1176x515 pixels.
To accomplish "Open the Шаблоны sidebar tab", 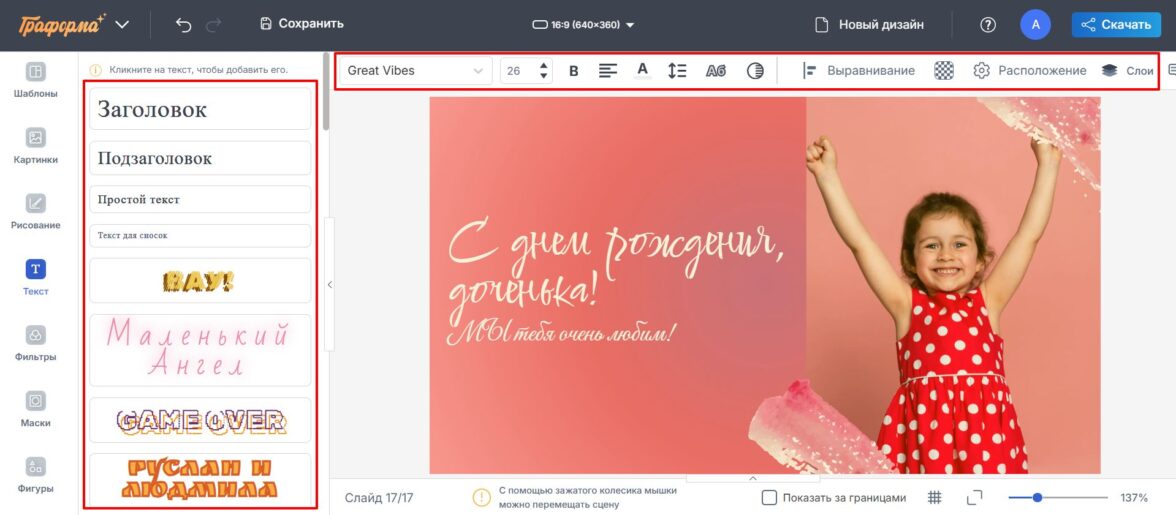I will pos(35,80).
